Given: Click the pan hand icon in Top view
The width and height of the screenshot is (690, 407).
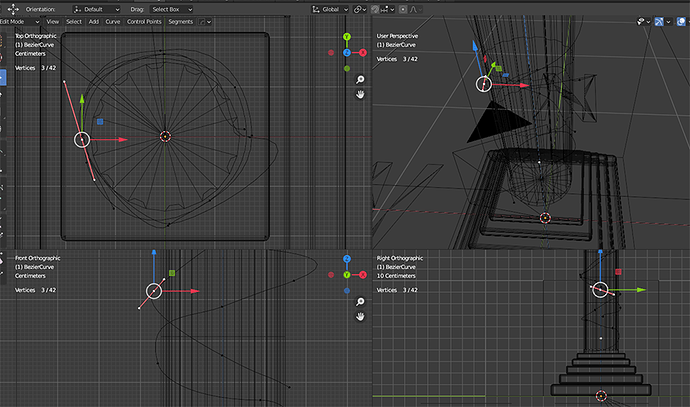Looking at the screenshot, I should click(360, 95).
